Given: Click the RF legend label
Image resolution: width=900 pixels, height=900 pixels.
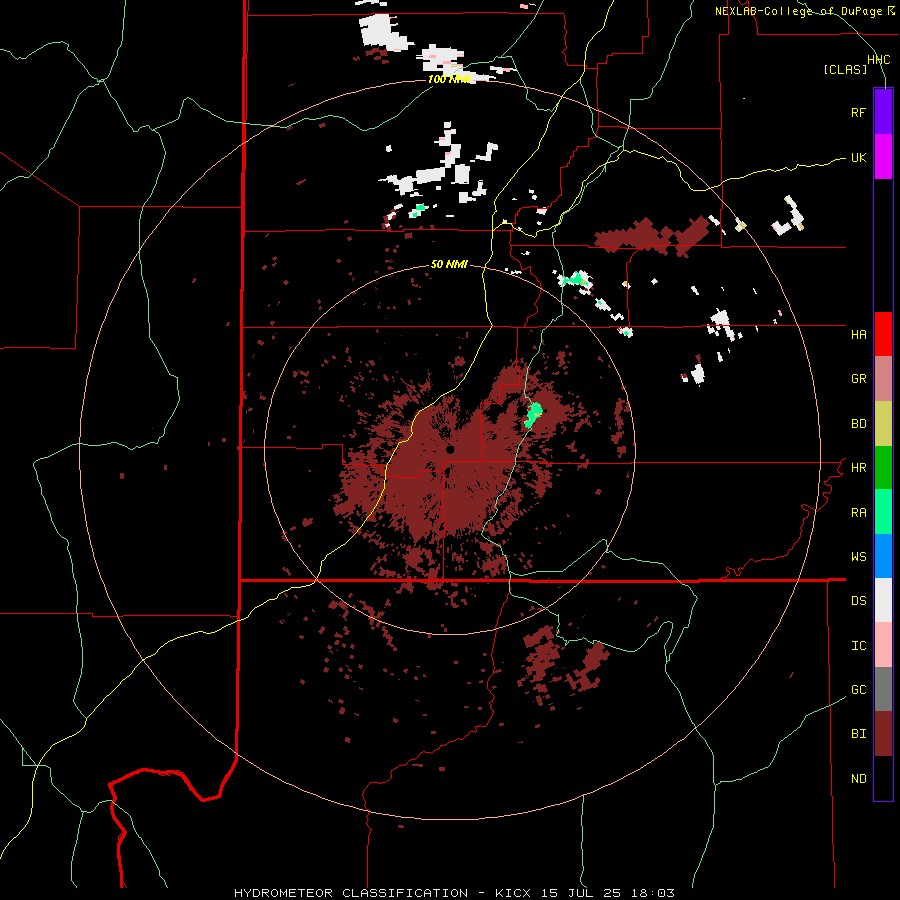Looking at the screenshot, I should click(858, 112).
